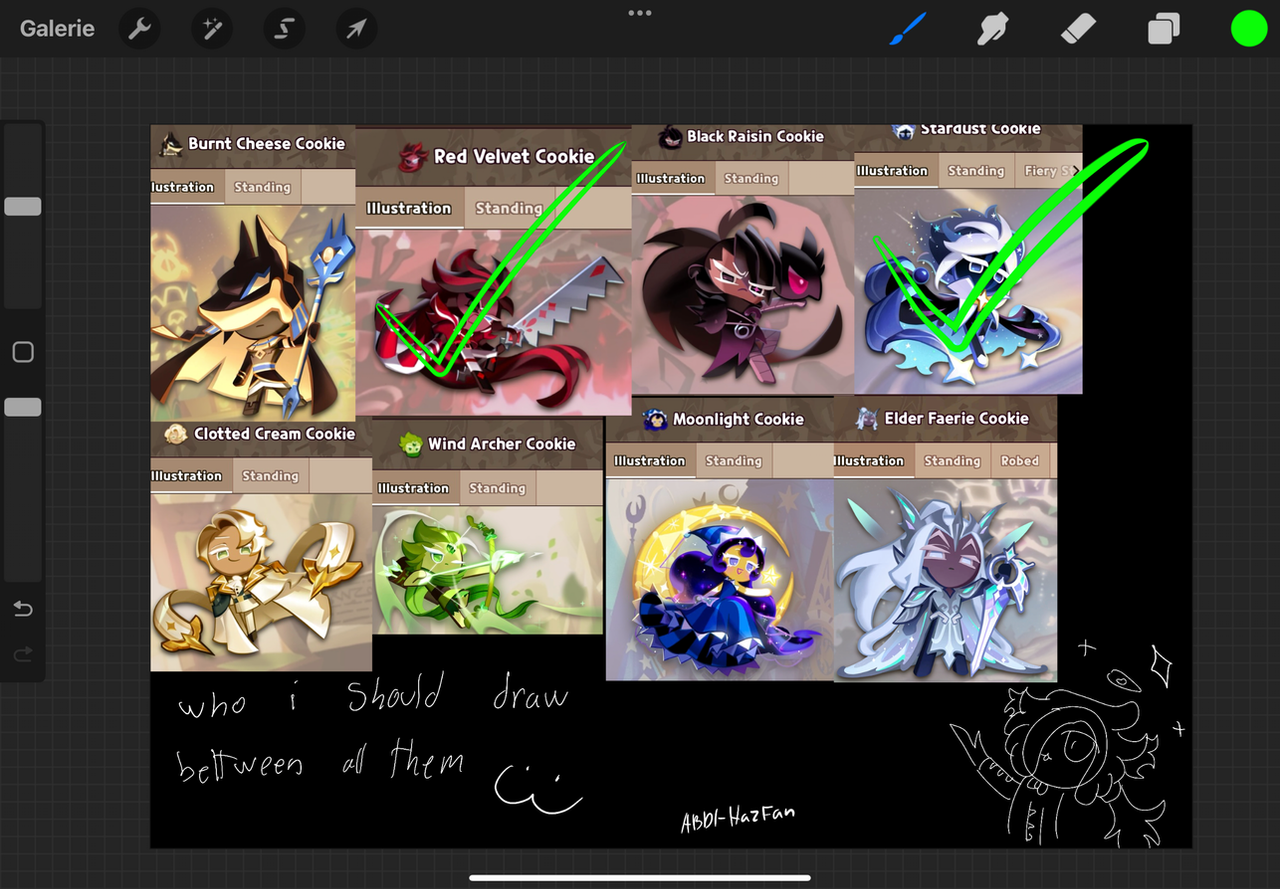Click the Red Velvet Cookie title text

click(514, 157)
